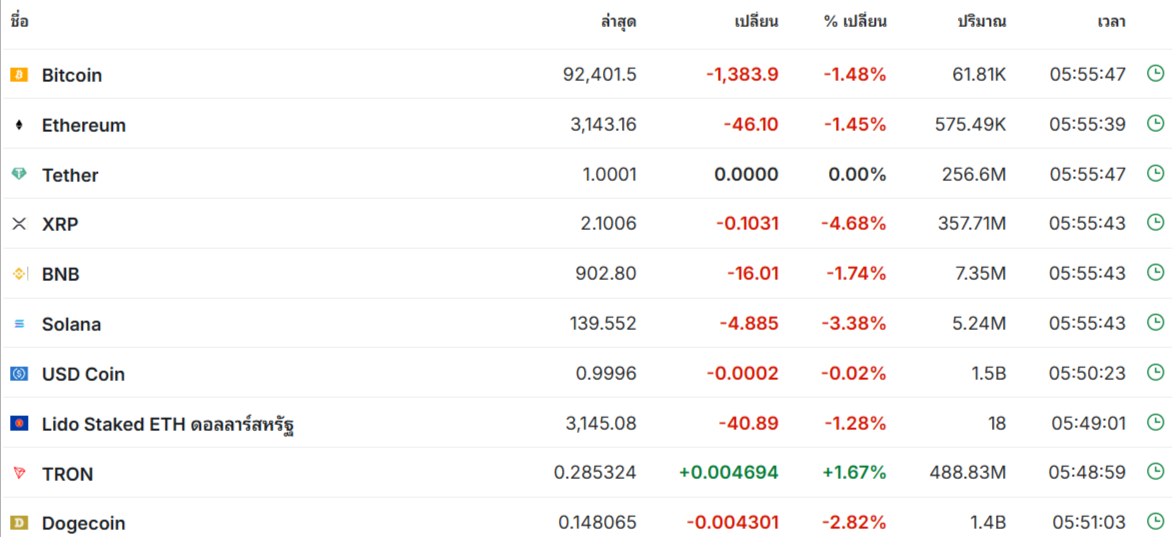
Task: Sort by the เวลา column header
Action: pos(1111,21)
